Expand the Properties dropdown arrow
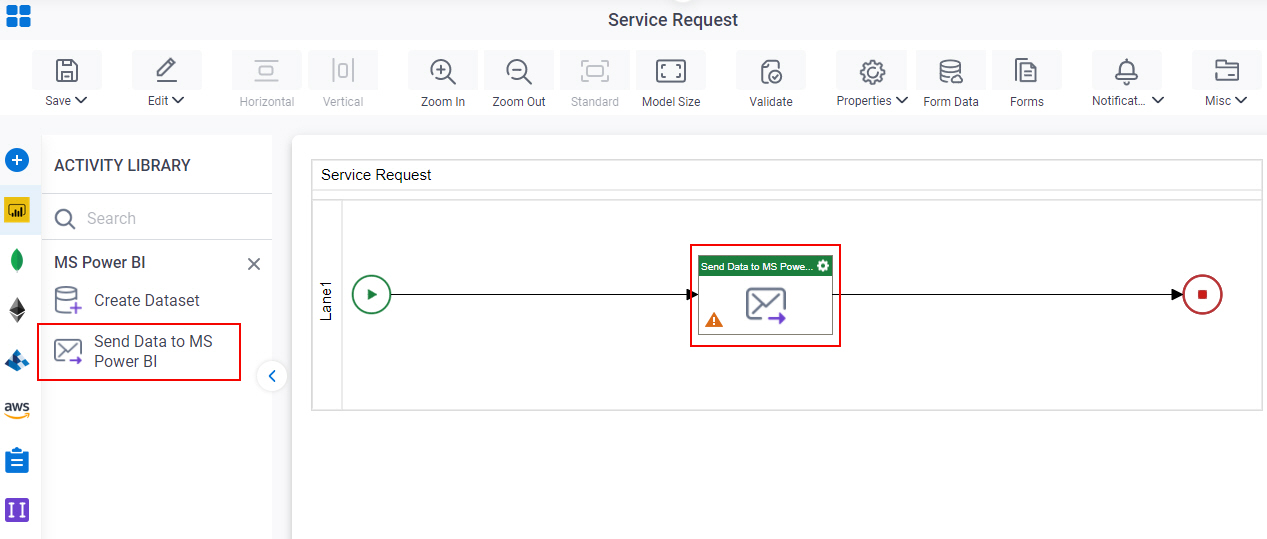Image resolution: width=1267 pixels, height=539 pixels. [902, 100]
